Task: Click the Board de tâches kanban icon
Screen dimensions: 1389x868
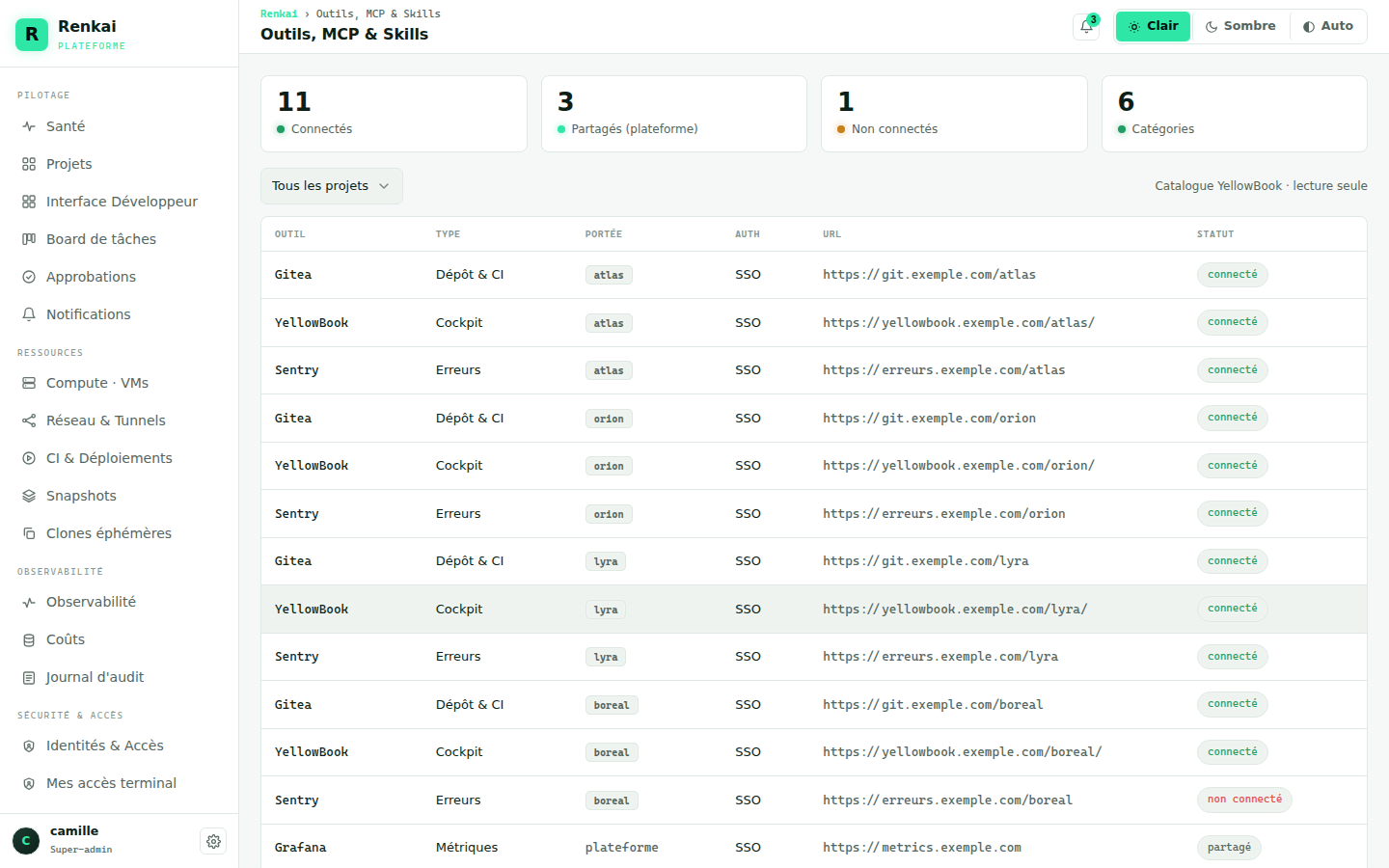Action: pos(29,239)
